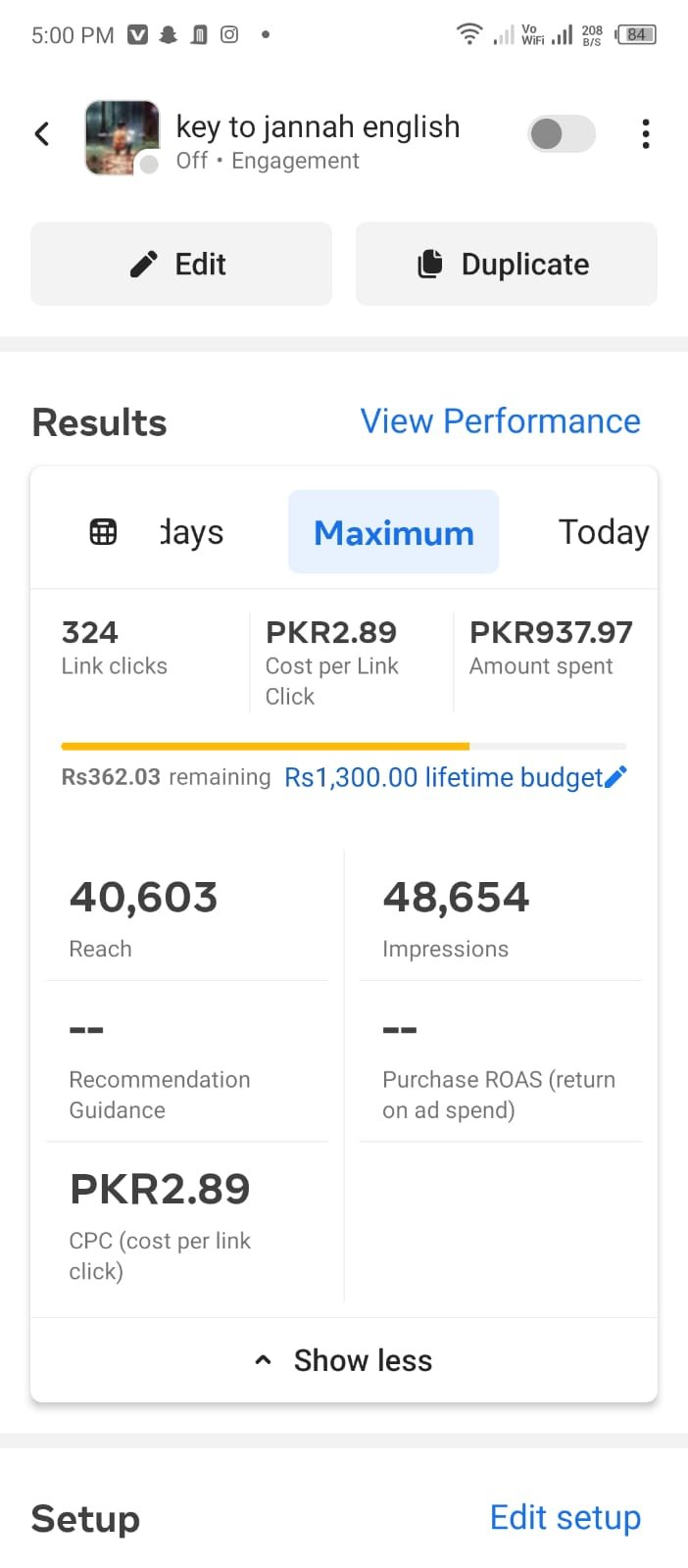This screenshot has width=688, height=1568.
Task: Tap the Rs1,300.00 lifetime budget text
Action: [x=443, y=777]
